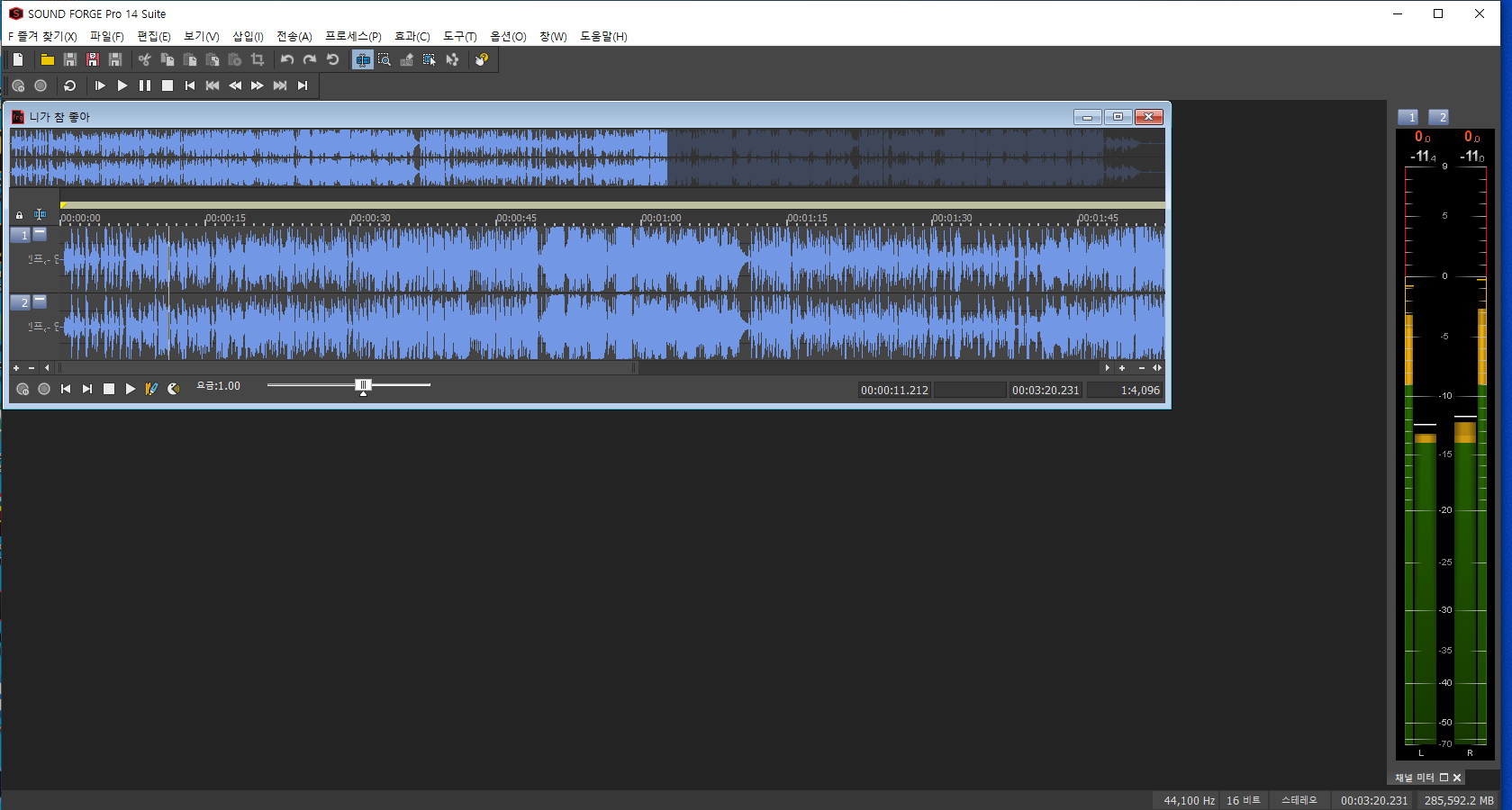This screenshot has width=1512, height=810.
Task: Select channel meter tab 2
Action: point(1439,117)
